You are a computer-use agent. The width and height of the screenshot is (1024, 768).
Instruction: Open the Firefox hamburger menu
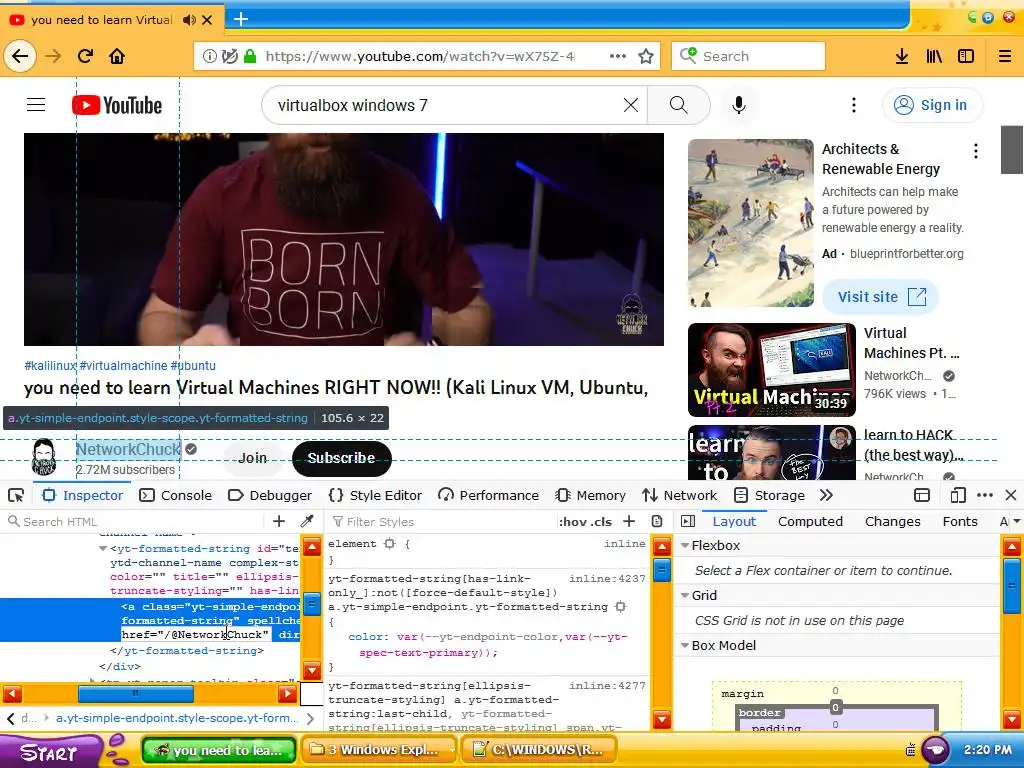coord(1004,56)
